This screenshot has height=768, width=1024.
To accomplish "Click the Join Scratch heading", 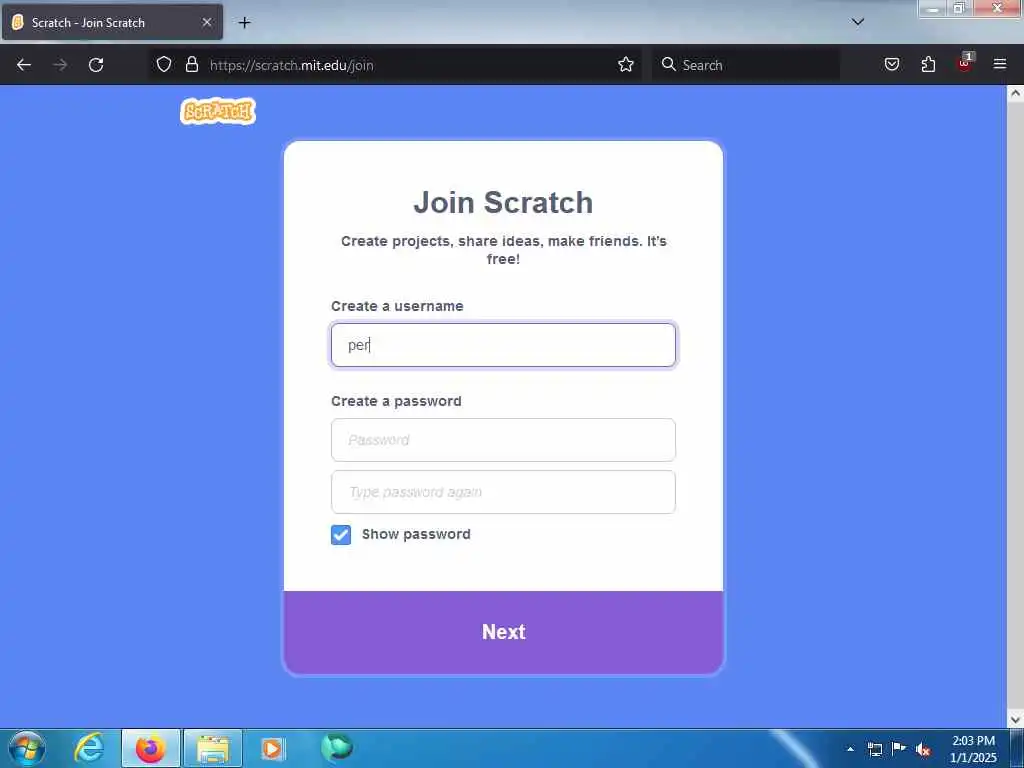I will pos(503,202).
